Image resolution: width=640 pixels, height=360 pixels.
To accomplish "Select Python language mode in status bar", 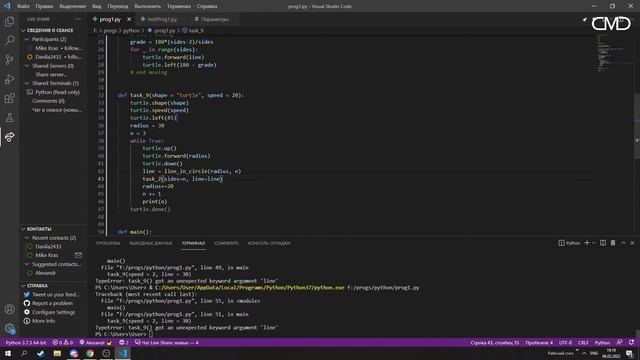I will click(x=602, y=342).
